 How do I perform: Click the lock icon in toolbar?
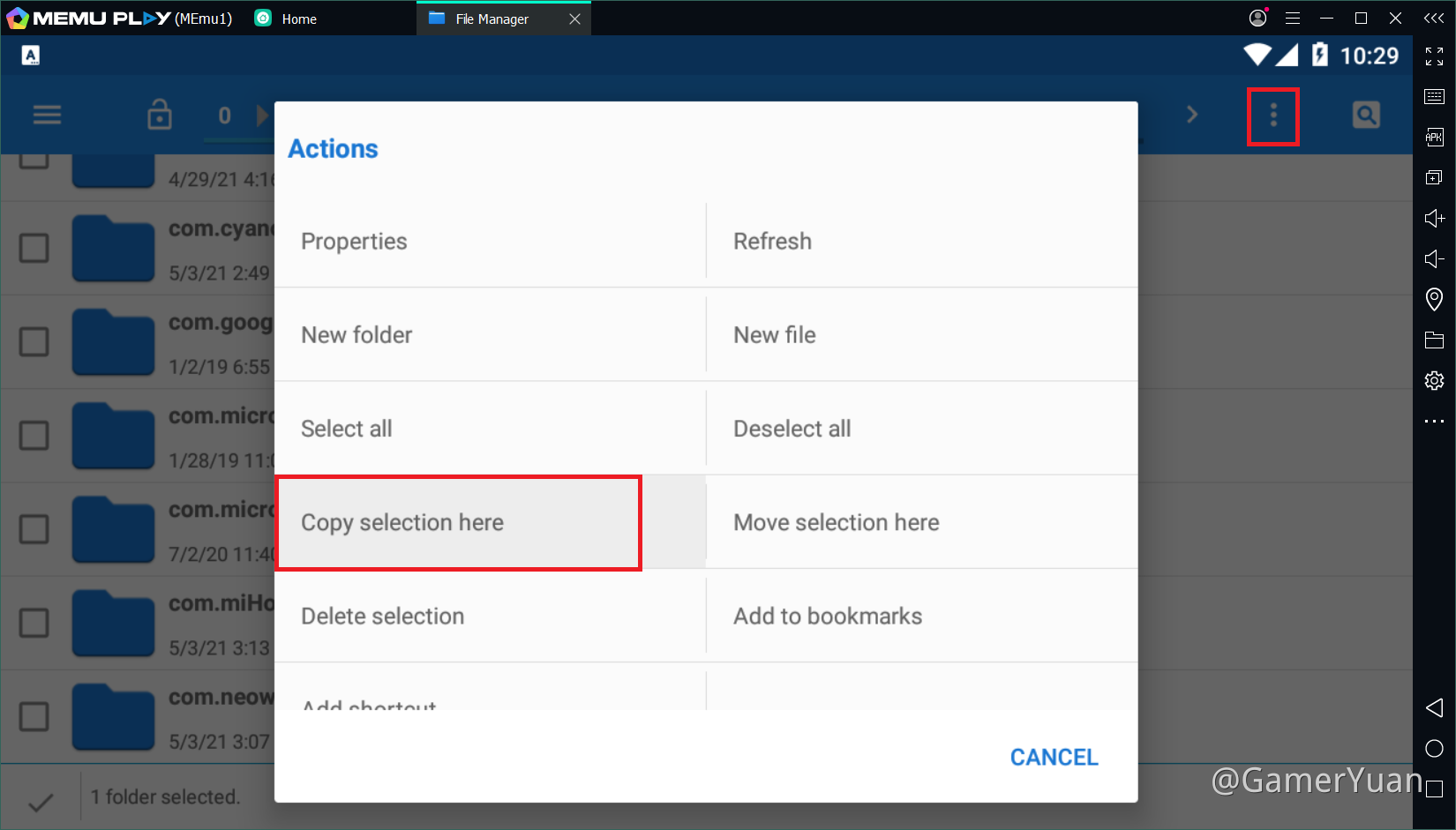160,115
